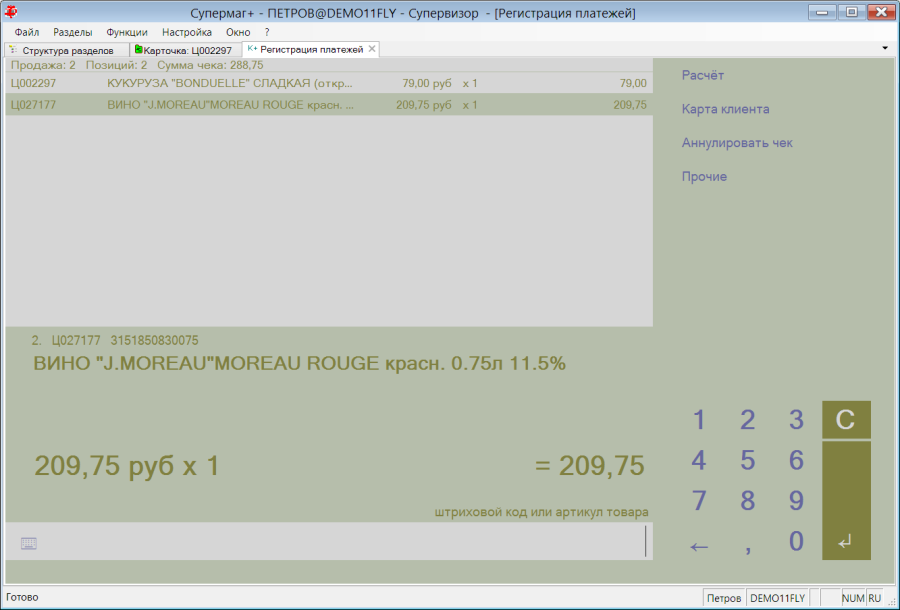Maximize the Супермаг+ window
Viewport: 900px width, 610px height.
[851, 12]
